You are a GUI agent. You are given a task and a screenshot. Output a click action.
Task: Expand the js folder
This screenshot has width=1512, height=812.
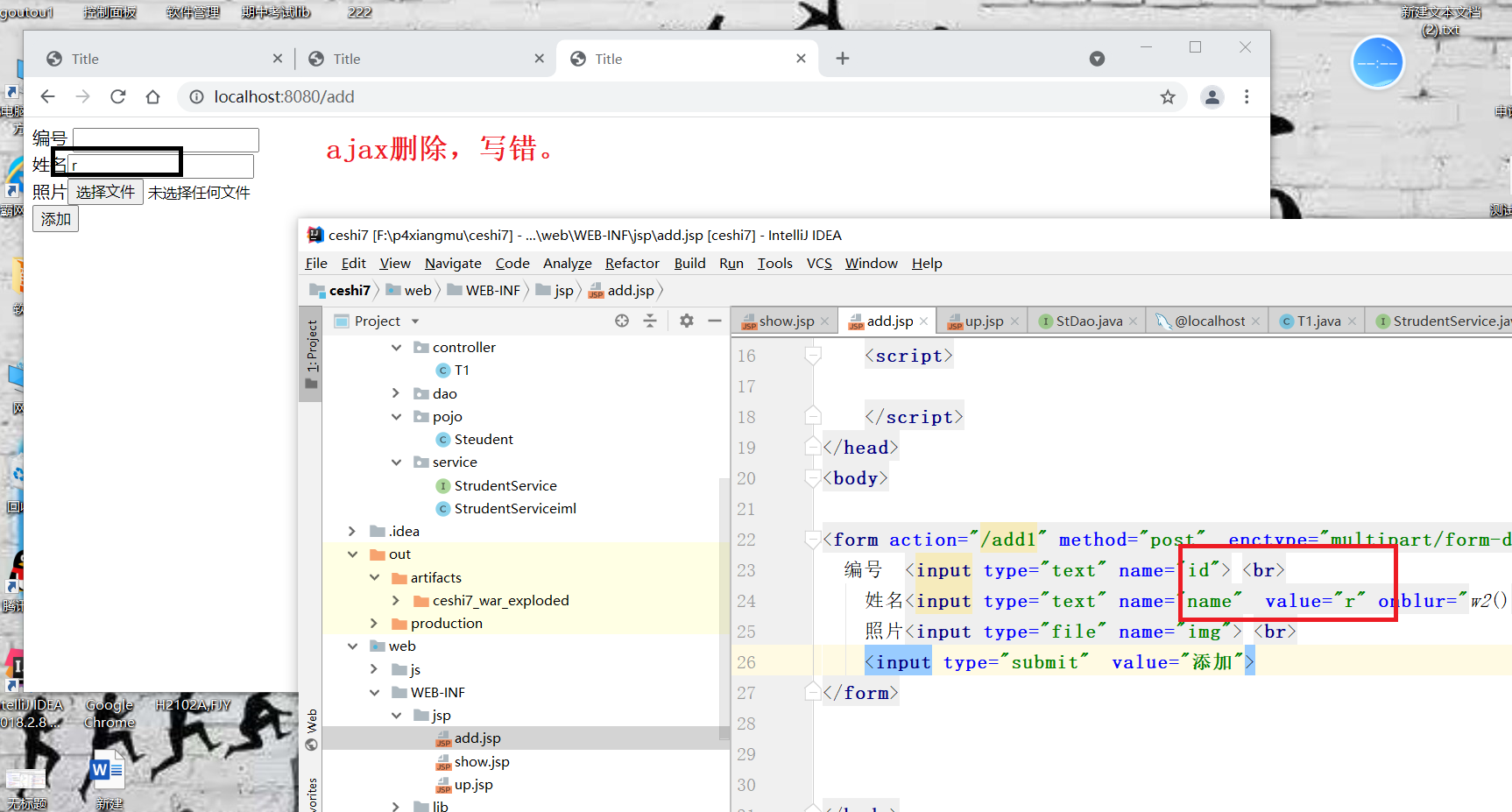click(x=374, y=670)
